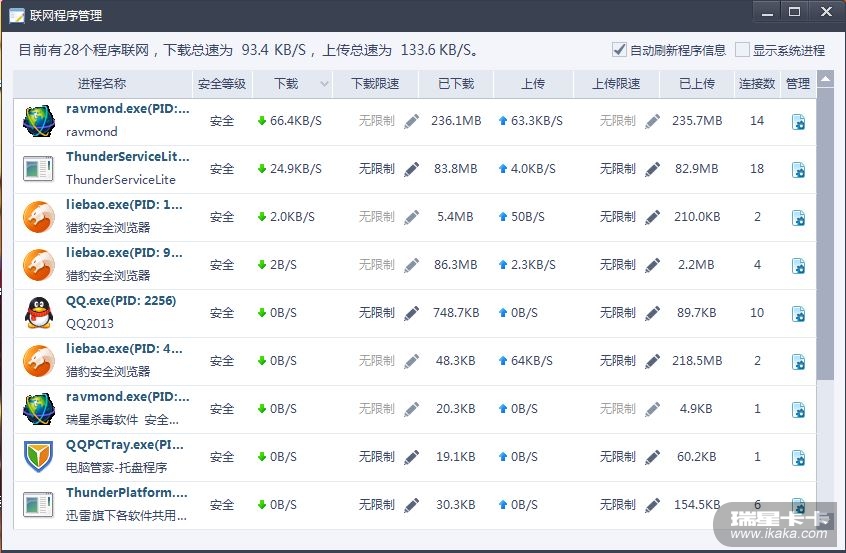The width and height of the screenshot is (846, 553).
Task: Enable 显示系统进程 checkbox
Action: (742, 50)
